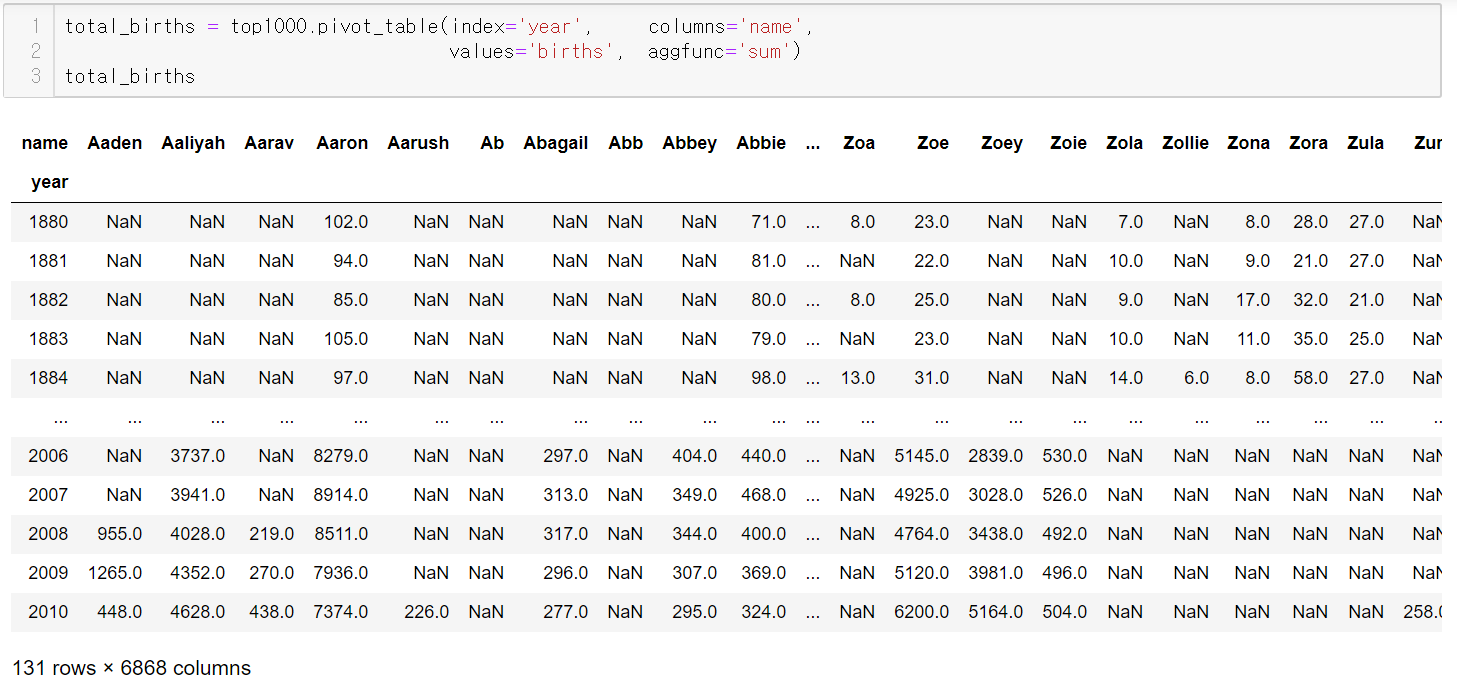Select the 'Abbey' column header
Viewport: 1457px width, 681px height.
tap(689, 143)
